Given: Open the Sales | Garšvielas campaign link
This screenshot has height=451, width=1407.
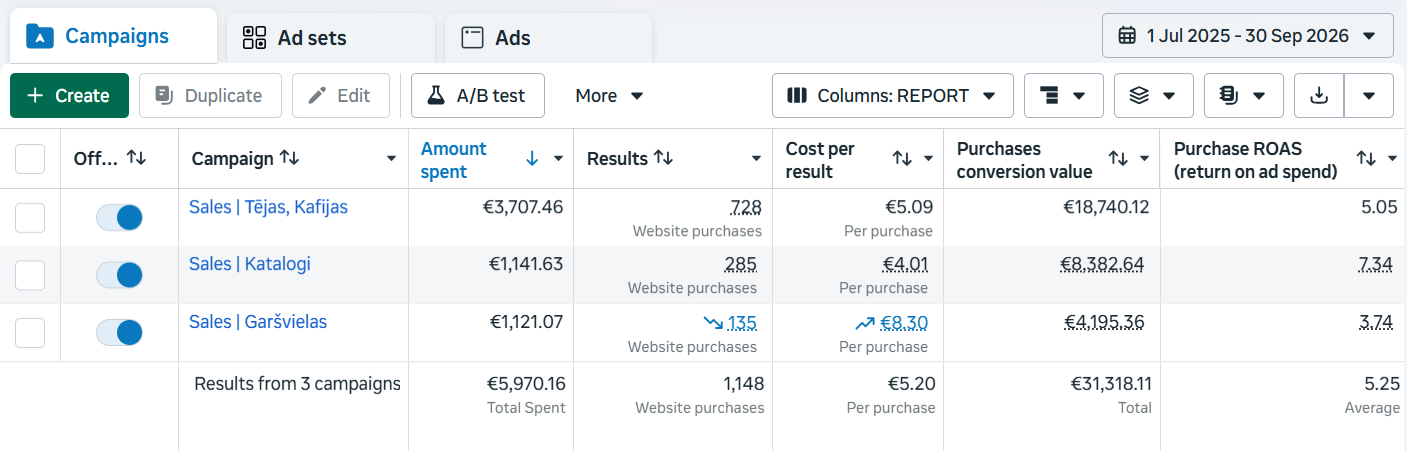Looking at the screenshot, I should click(258, 322).
